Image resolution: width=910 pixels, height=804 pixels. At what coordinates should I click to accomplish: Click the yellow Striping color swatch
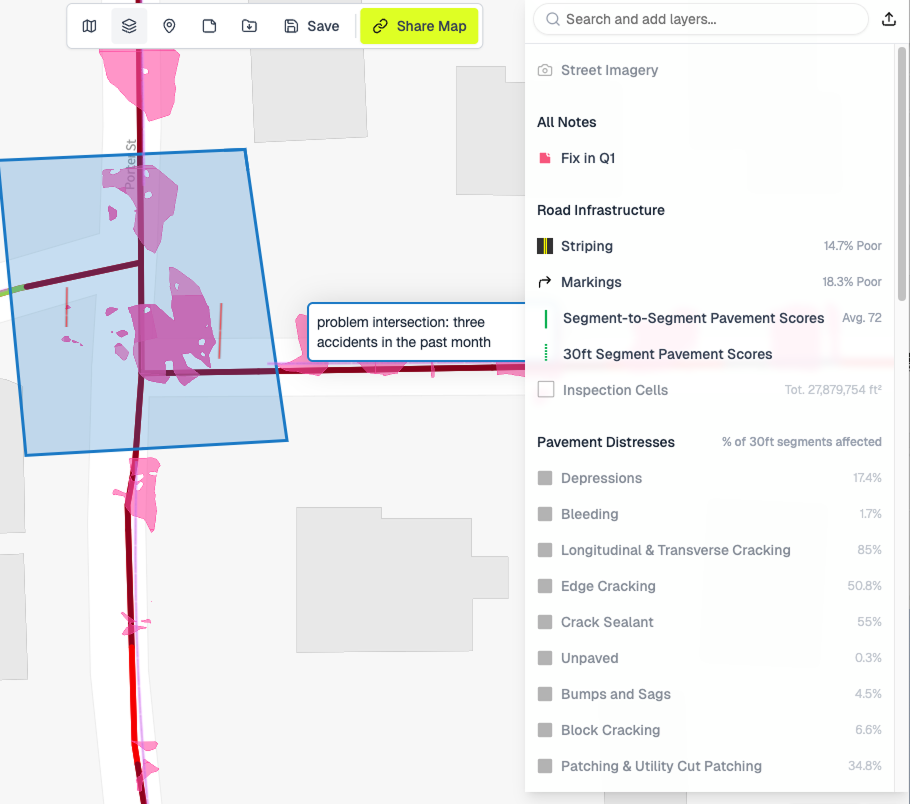545,246
